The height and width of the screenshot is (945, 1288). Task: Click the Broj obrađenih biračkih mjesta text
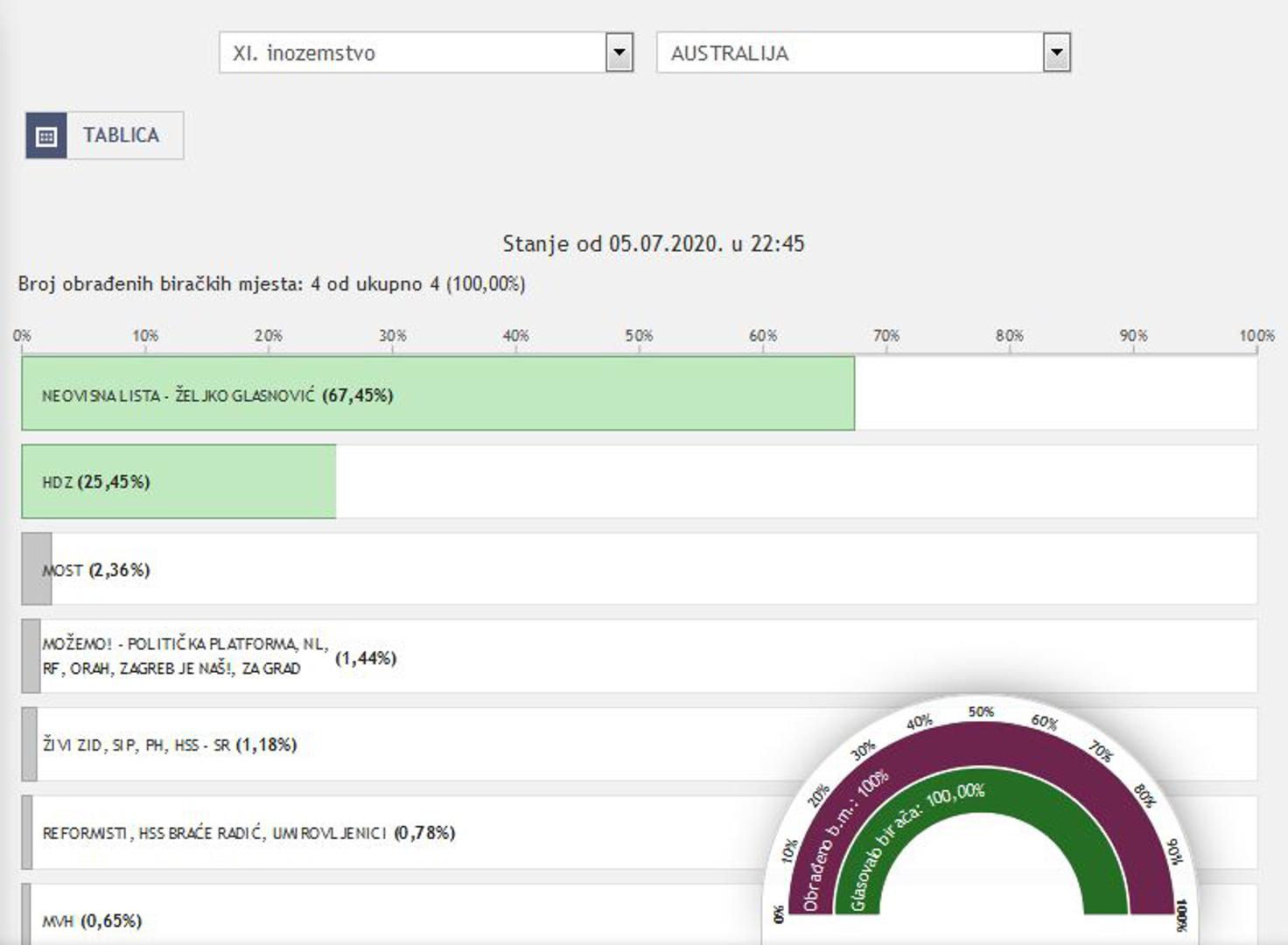[271, 284]
